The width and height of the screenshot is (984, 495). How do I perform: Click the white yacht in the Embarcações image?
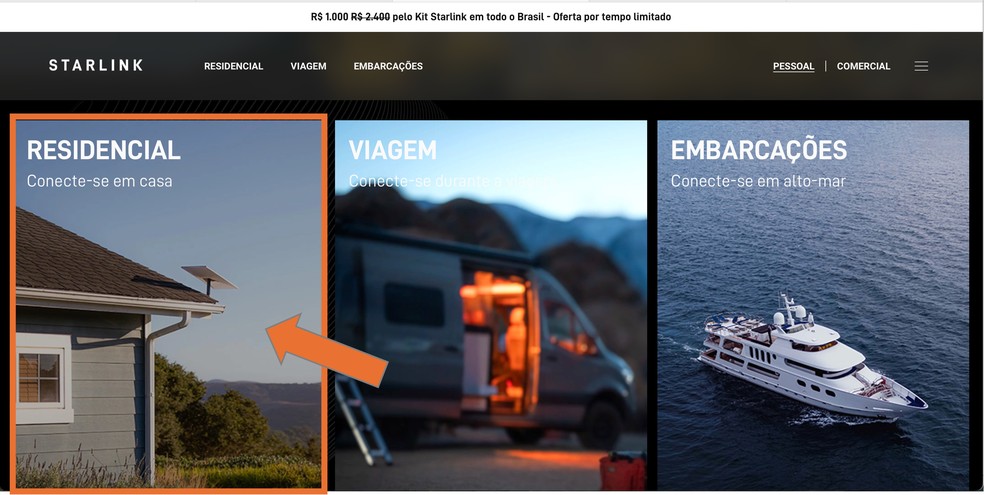813,358
